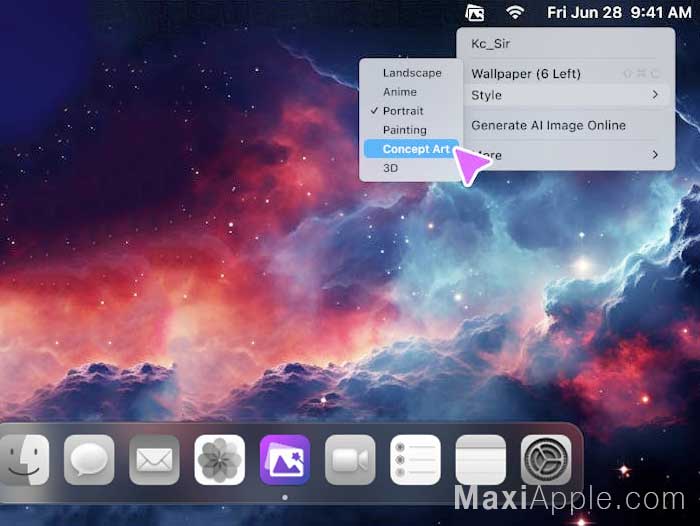The image size is (700, 526).
Task: Select the checked Portrait style
Action: [x=411, y=111]
